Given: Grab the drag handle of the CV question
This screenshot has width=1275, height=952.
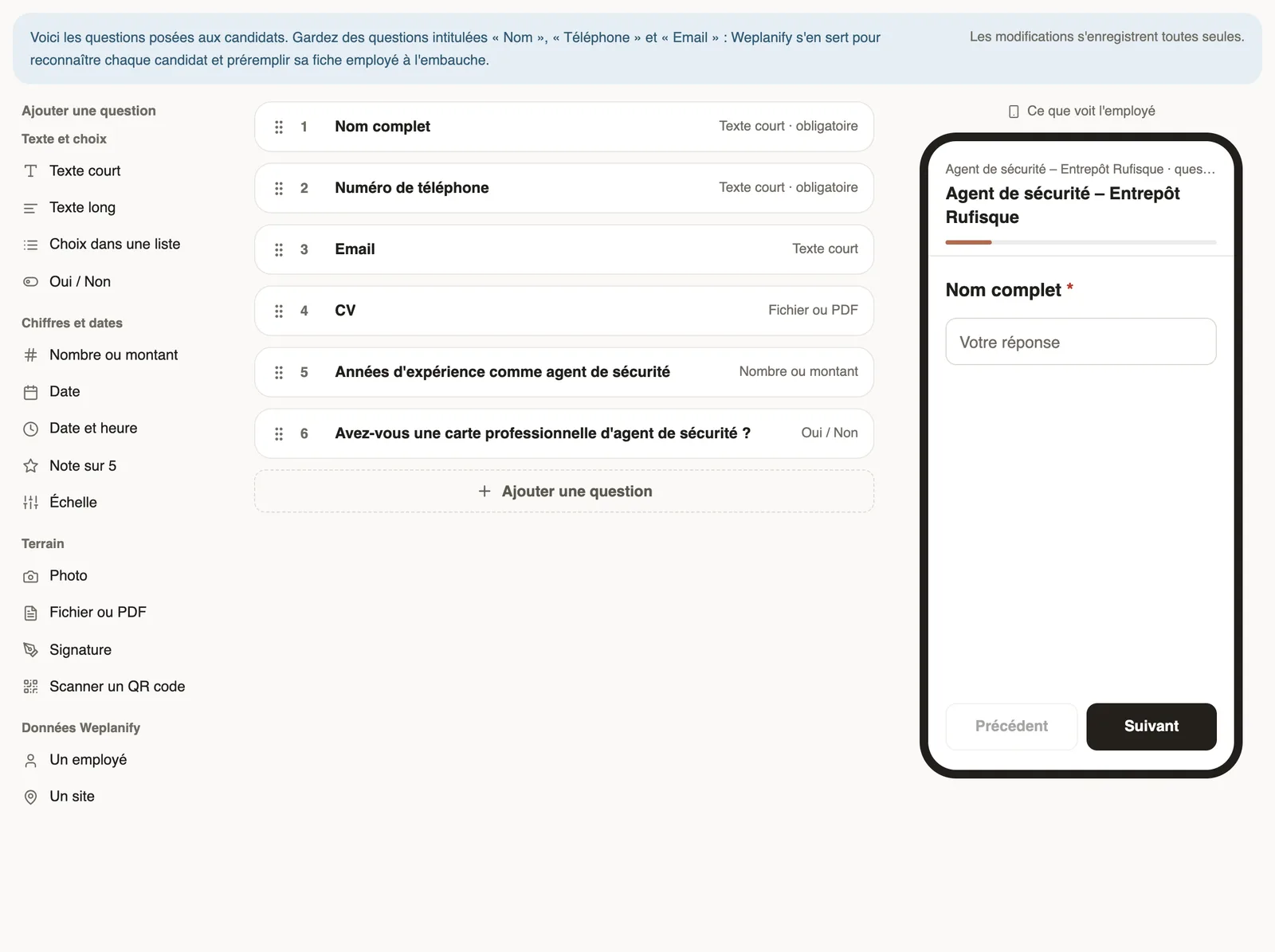Looking at the screenshot, I should click(279, 311).
